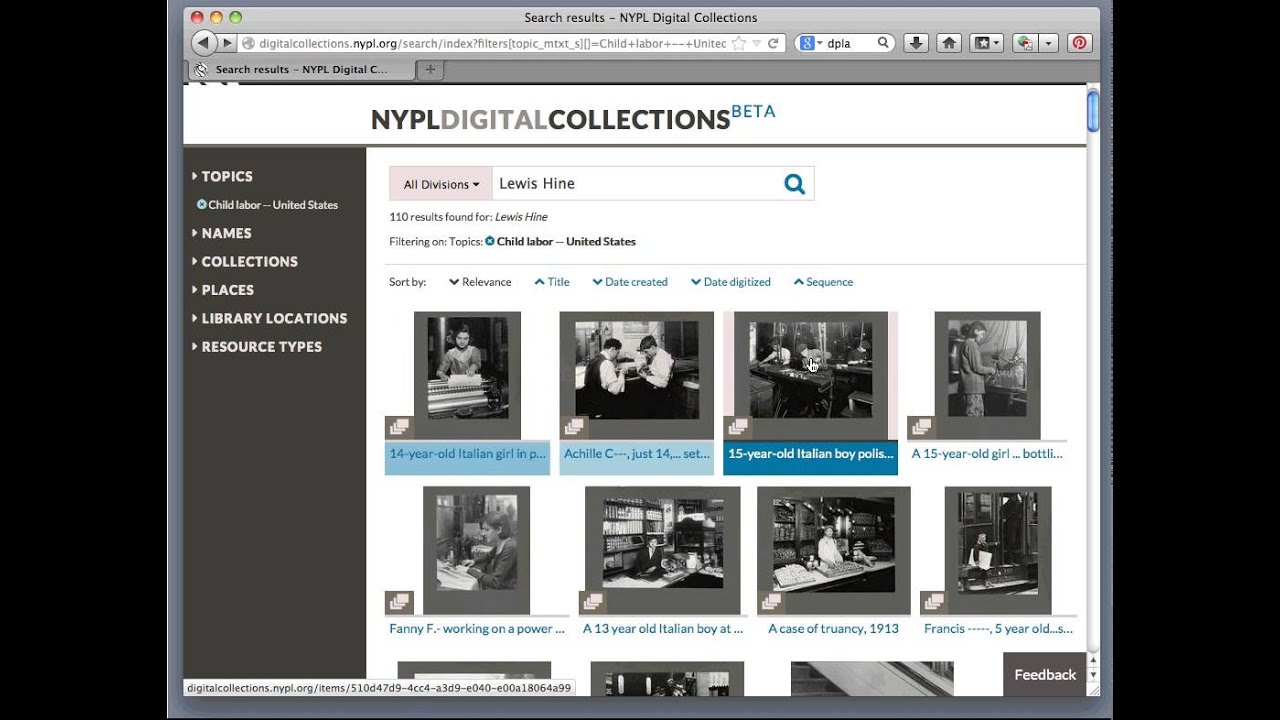The width and height of the screenshot is (1280, 720).
Task: Open the URL history dropdown arrow
Action: click(756, 43)
